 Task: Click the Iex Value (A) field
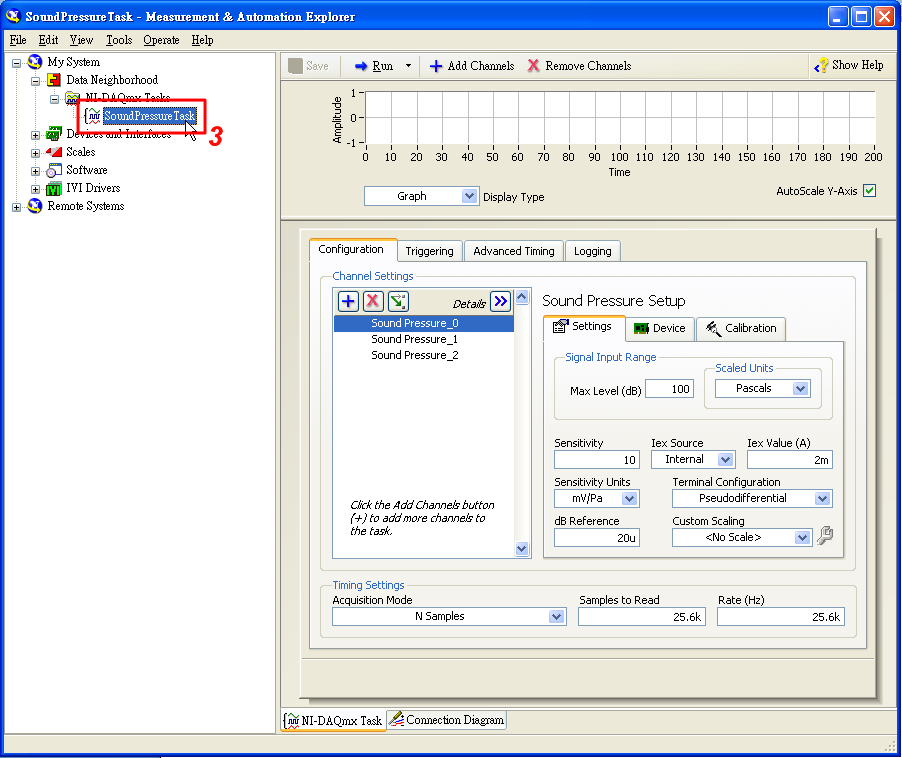point(789,460)
